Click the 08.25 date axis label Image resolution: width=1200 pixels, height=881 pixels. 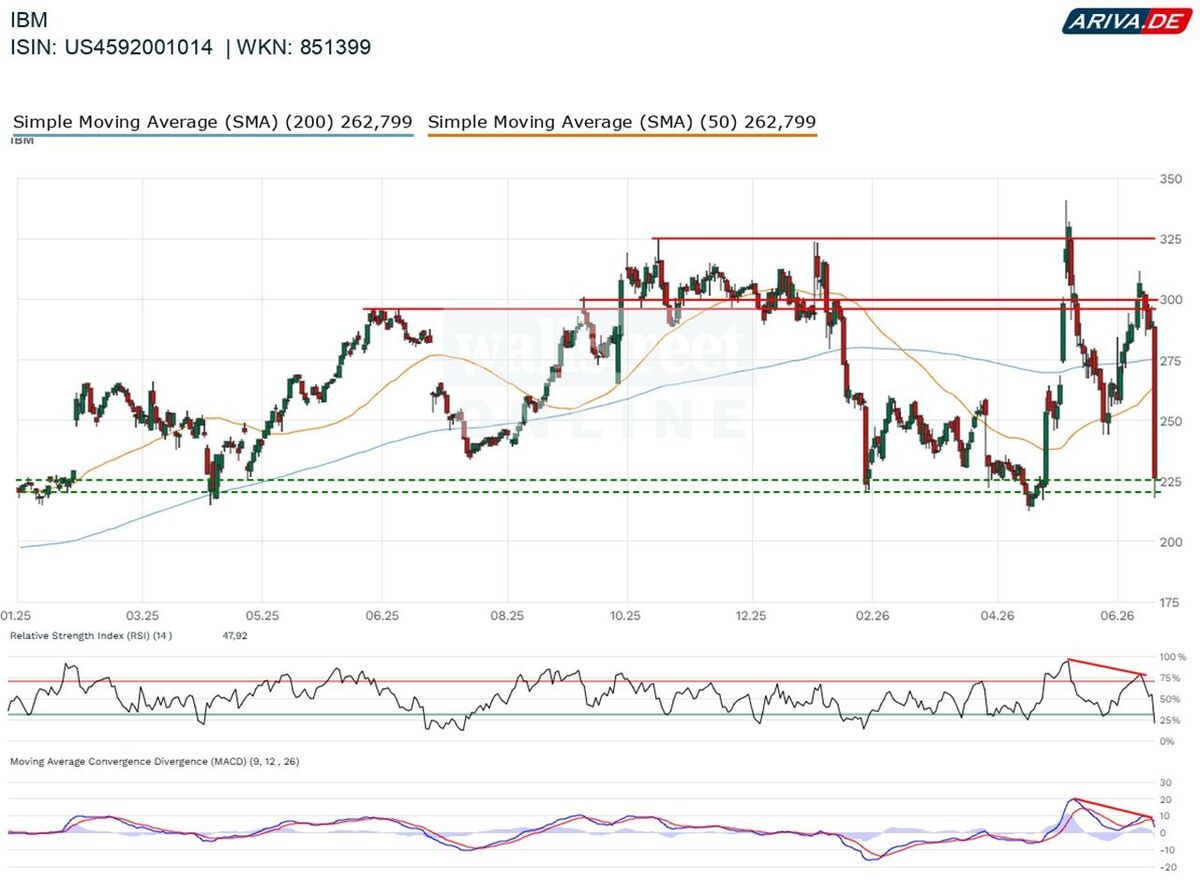click(x=507, y=618)
